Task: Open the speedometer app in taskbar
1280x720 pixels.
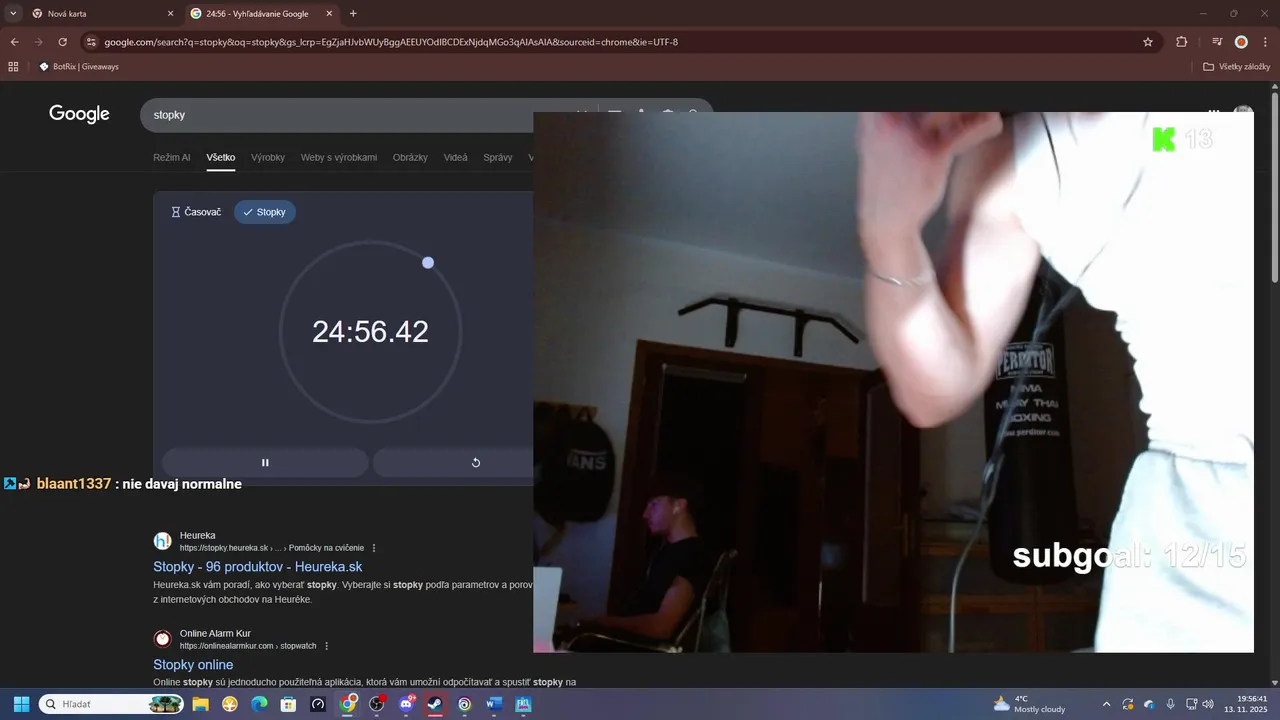Action: click(x=318, y=704)
